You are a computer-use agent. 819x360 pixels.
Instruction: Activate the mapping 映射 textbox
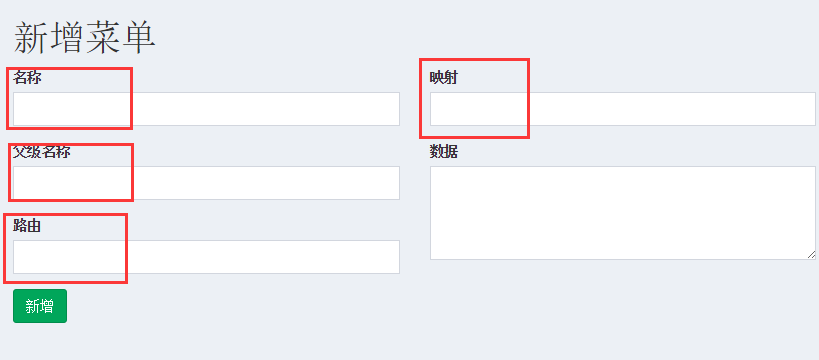(x=623, y=109)
